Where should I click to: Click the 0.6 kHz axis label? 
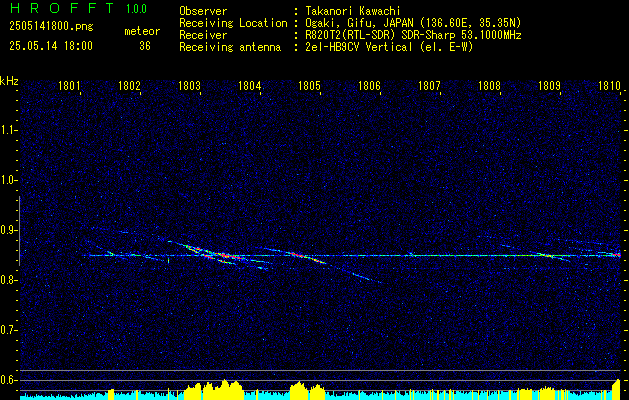[8, 380]
